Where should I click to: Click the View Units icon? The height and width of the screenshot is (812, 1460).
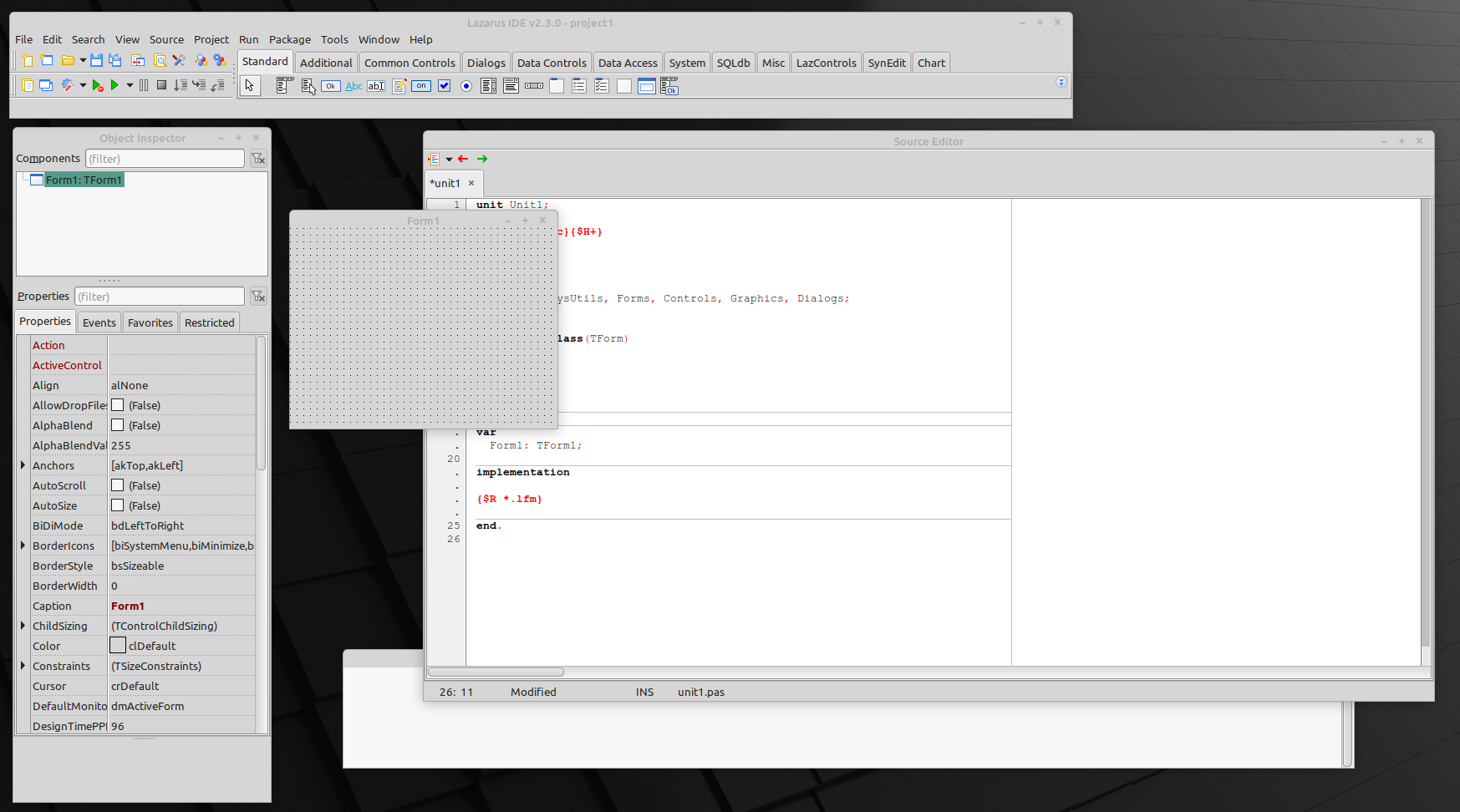pos(28,85)
